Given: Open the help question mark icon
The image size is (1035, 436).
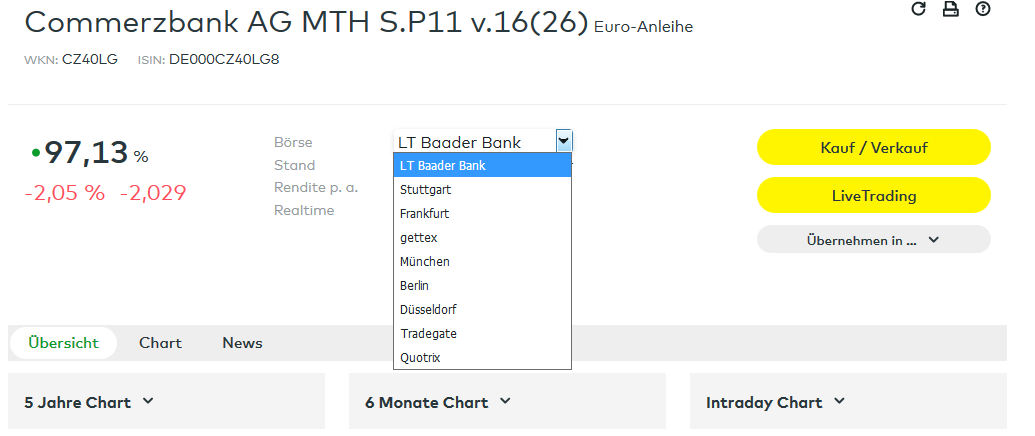Looking at the screenshot, I should tap(983, 9).
